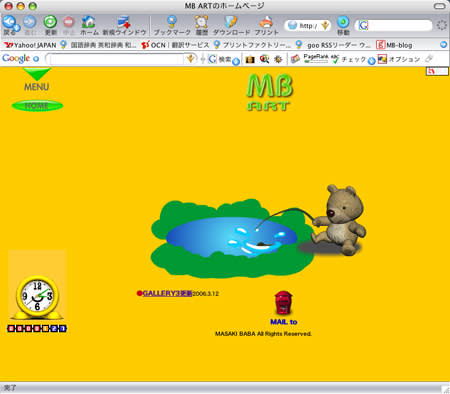Click the http:/ address field

click(307, 26)
